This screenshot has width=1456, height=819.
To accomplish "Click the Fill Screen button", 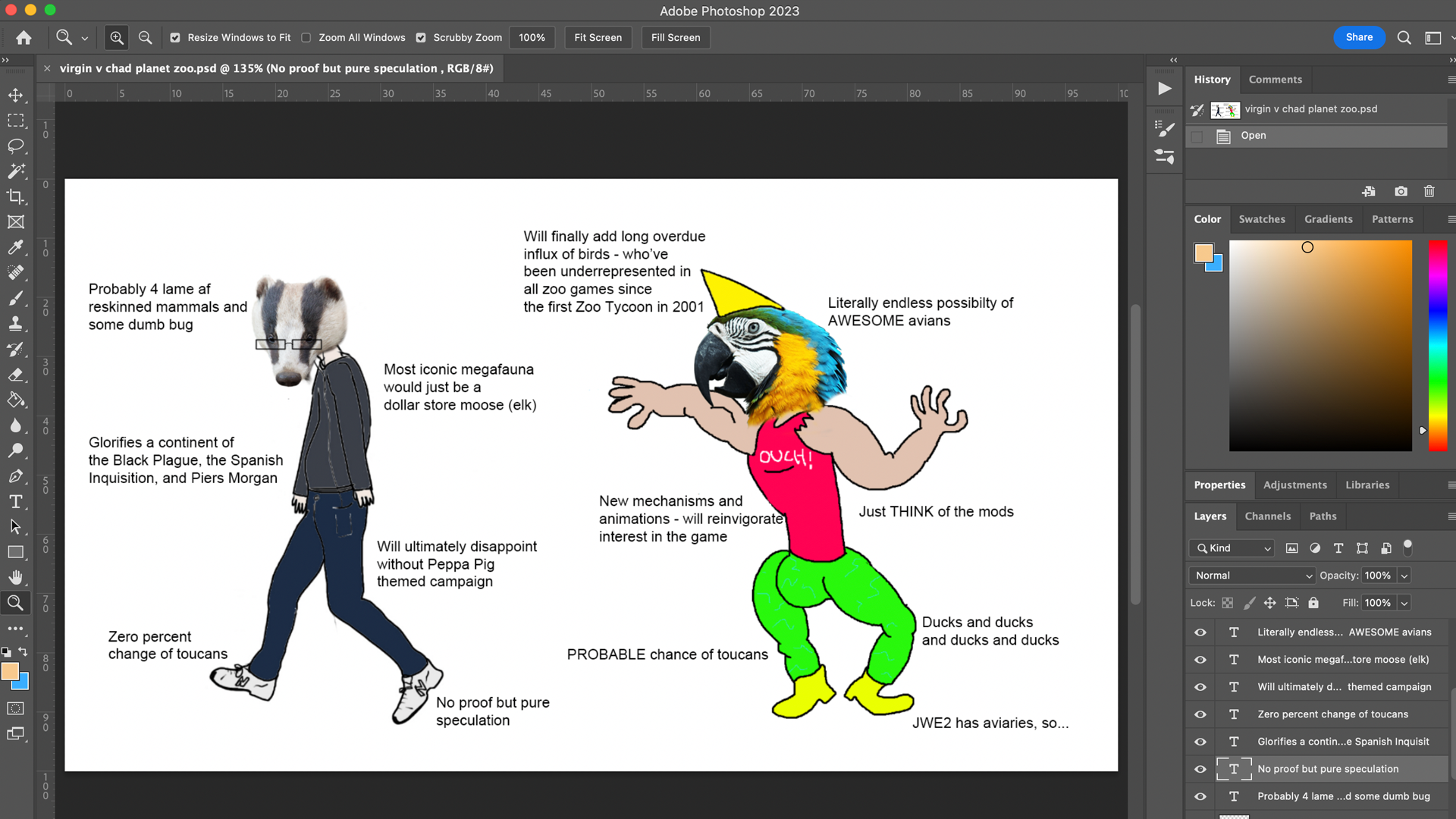I will (x=675, y=37).
